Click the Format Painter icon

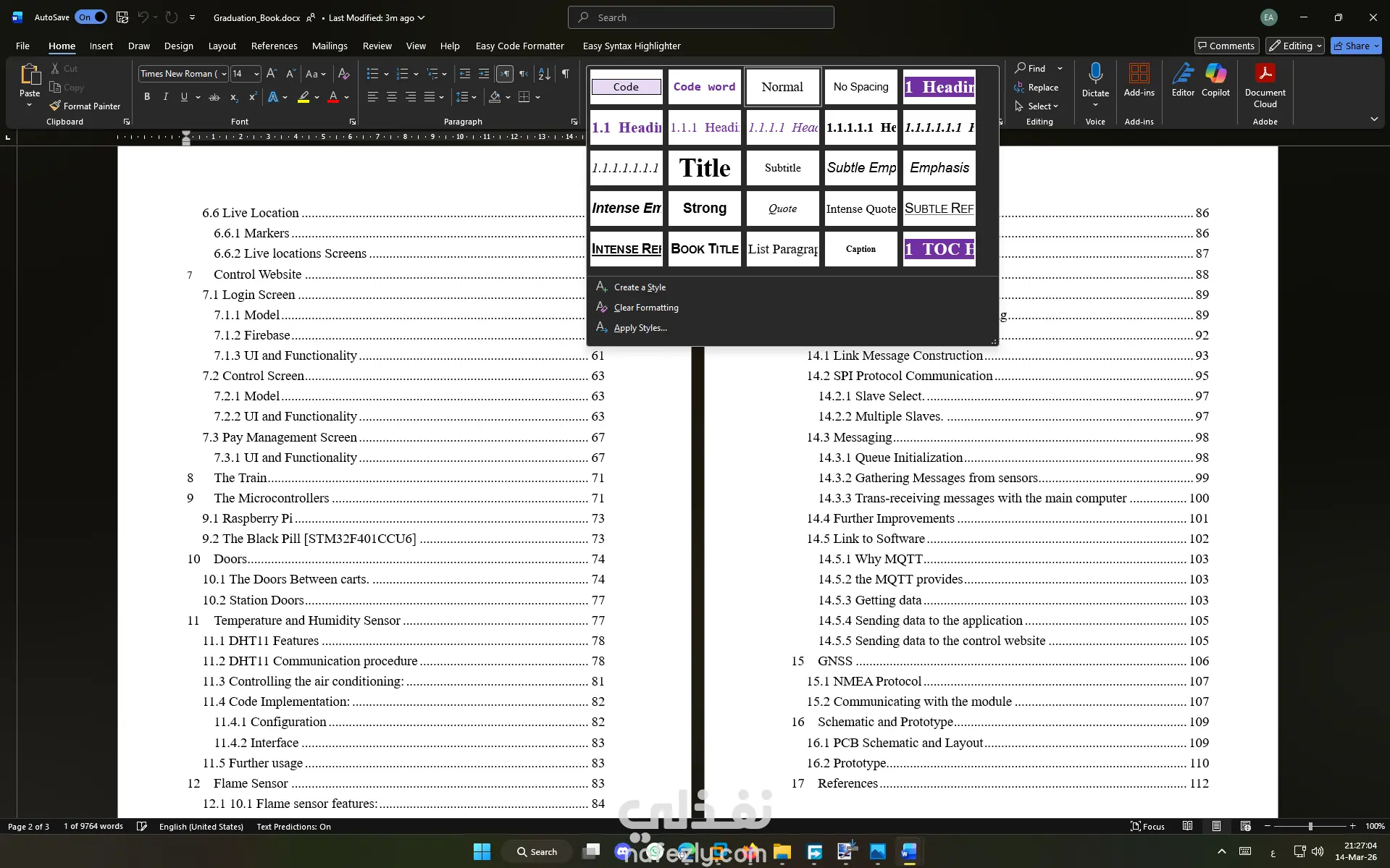tap(55, 106)
